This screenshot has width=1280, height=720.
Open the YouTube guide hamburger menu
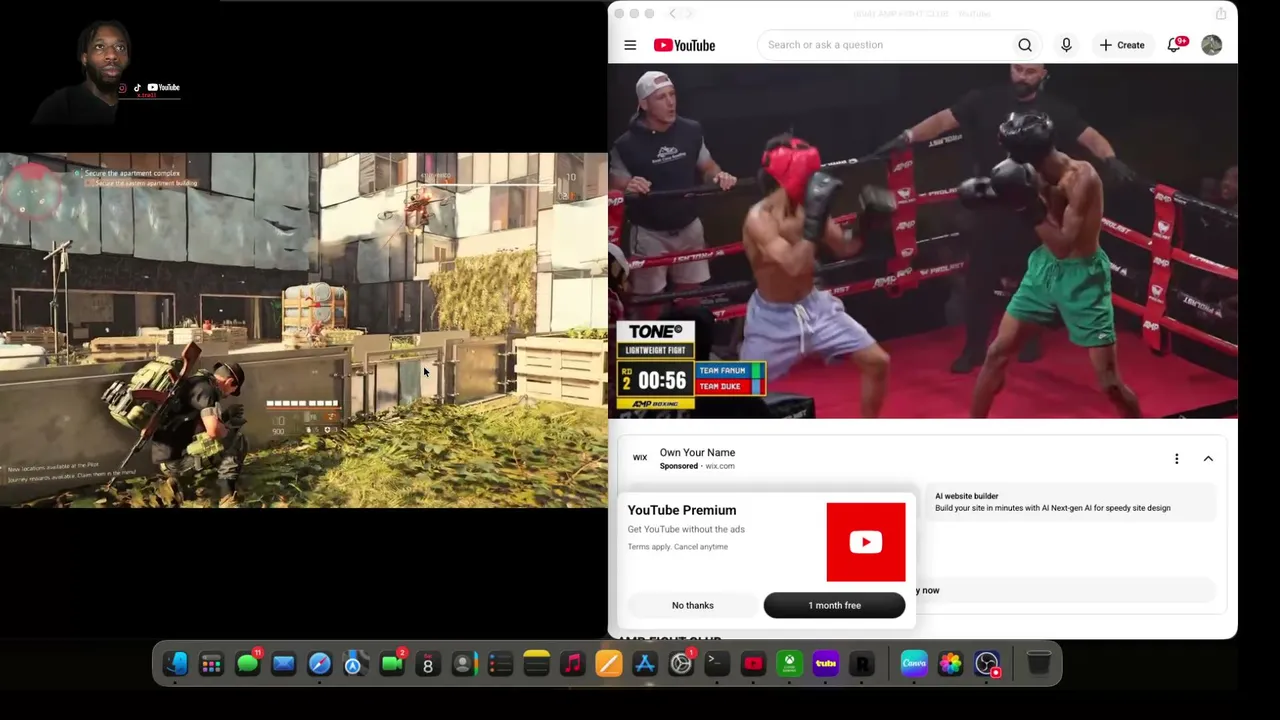pos(630,45)
